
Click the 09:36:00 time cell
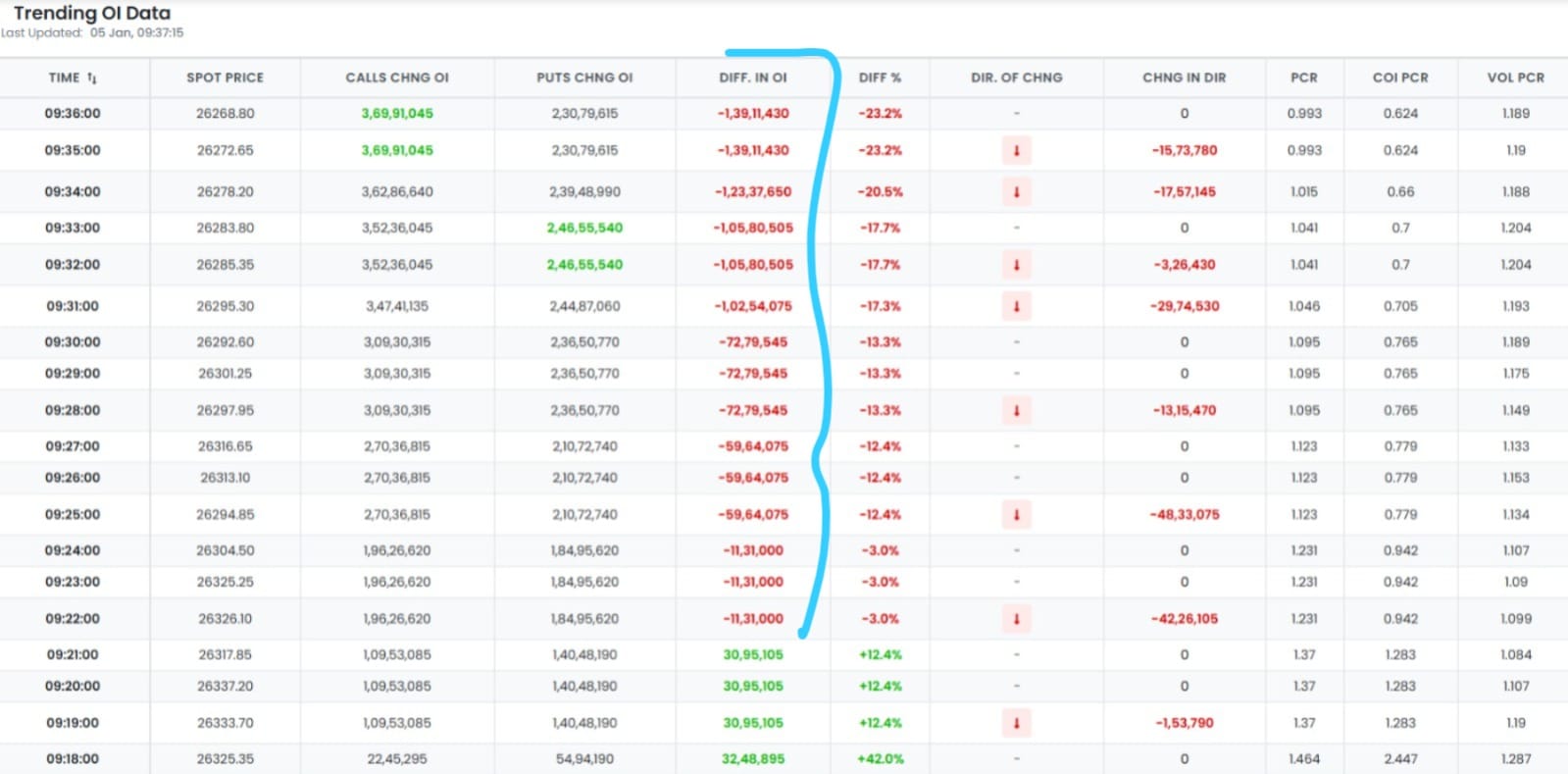[x=73, y=114]
